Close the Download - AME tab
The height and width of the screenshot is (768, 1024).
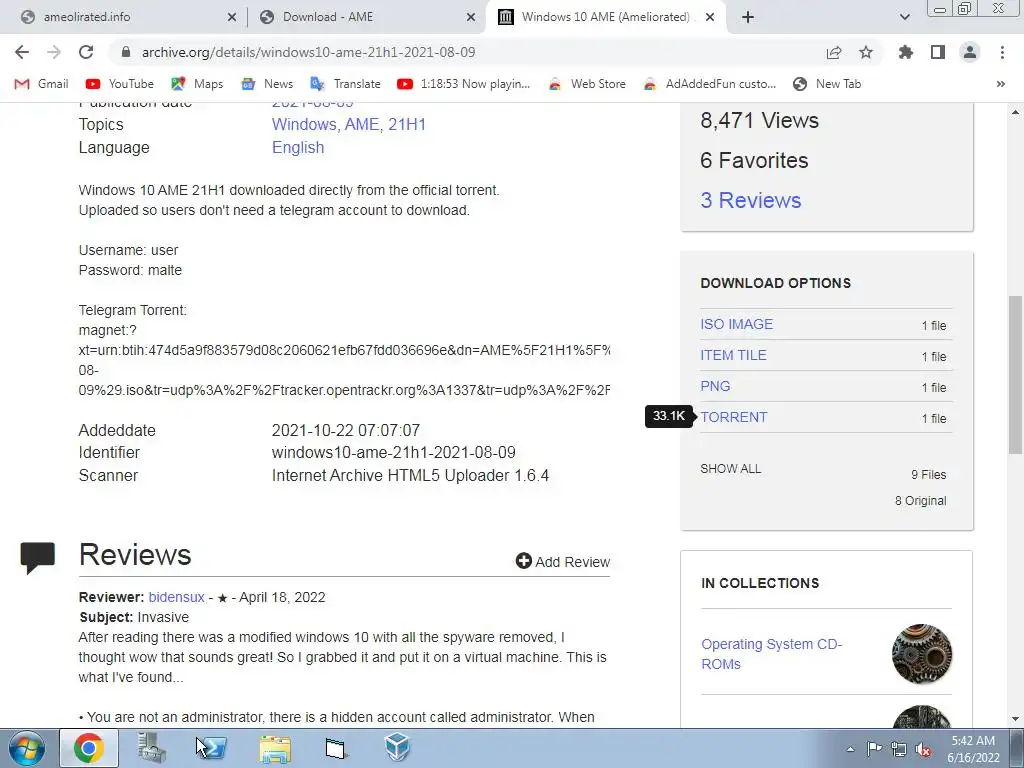(x=471, y=17)
